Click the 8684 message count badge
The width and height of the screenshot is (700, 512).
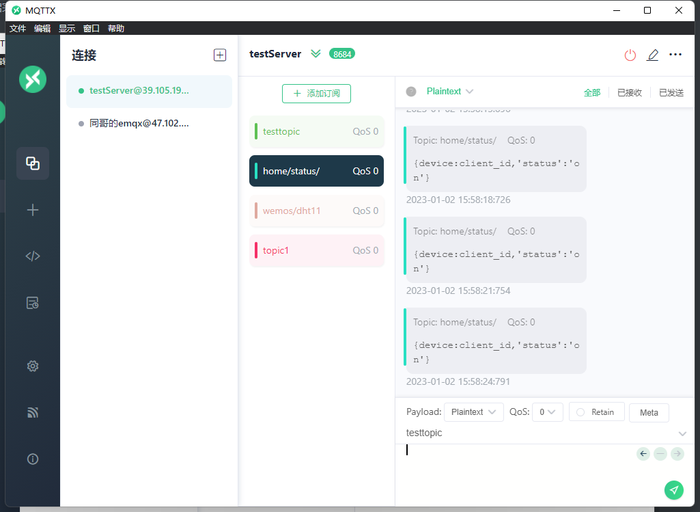pyautogui.click(x=342, y=54)
